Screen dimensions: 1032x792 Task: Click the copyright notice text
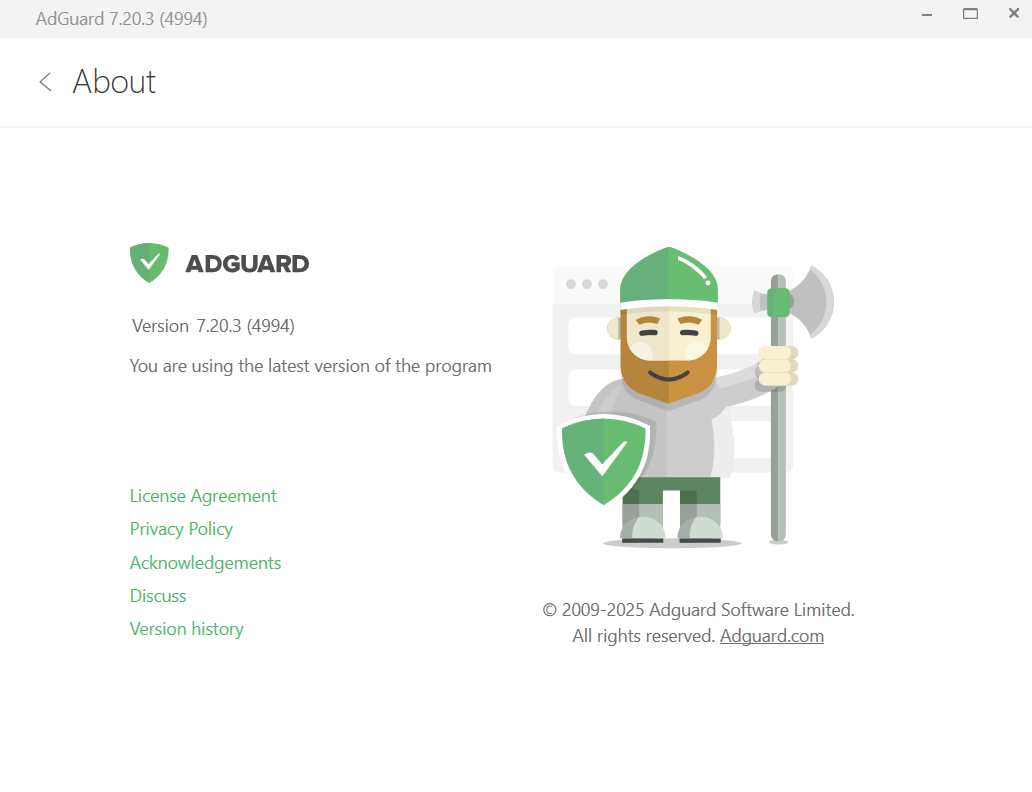[698, 623]
